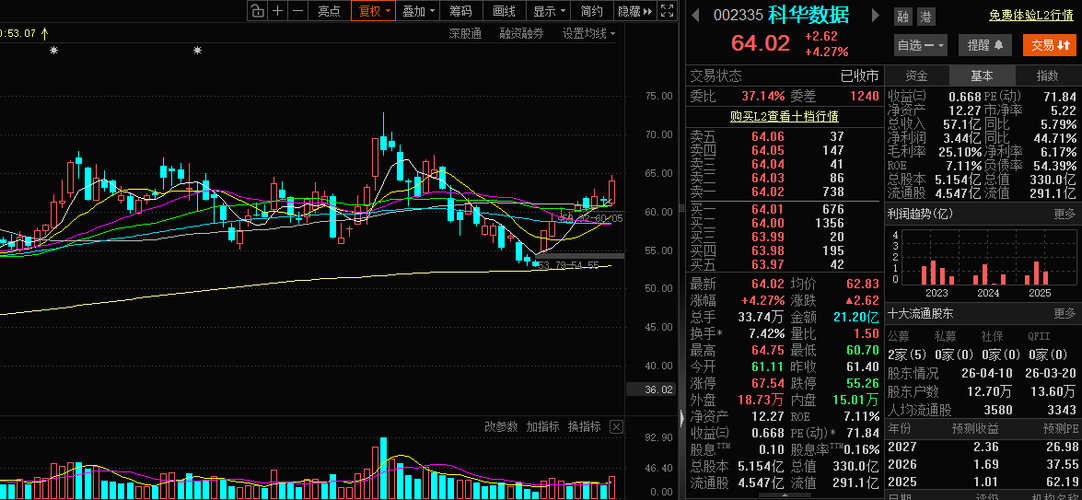Click the 提醒 alert bell button
Screen dimensions: 1082x500
[985, 45]
